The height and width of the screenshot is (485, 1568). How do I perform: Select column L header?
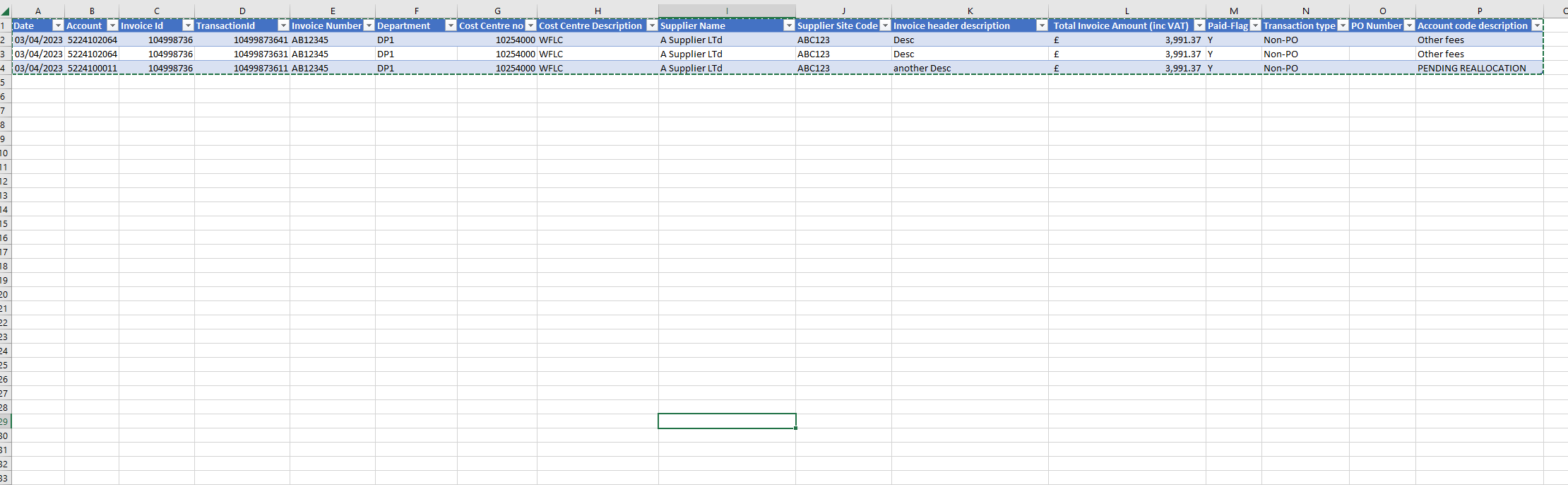pyautogui.click(x=1127, y=11)
